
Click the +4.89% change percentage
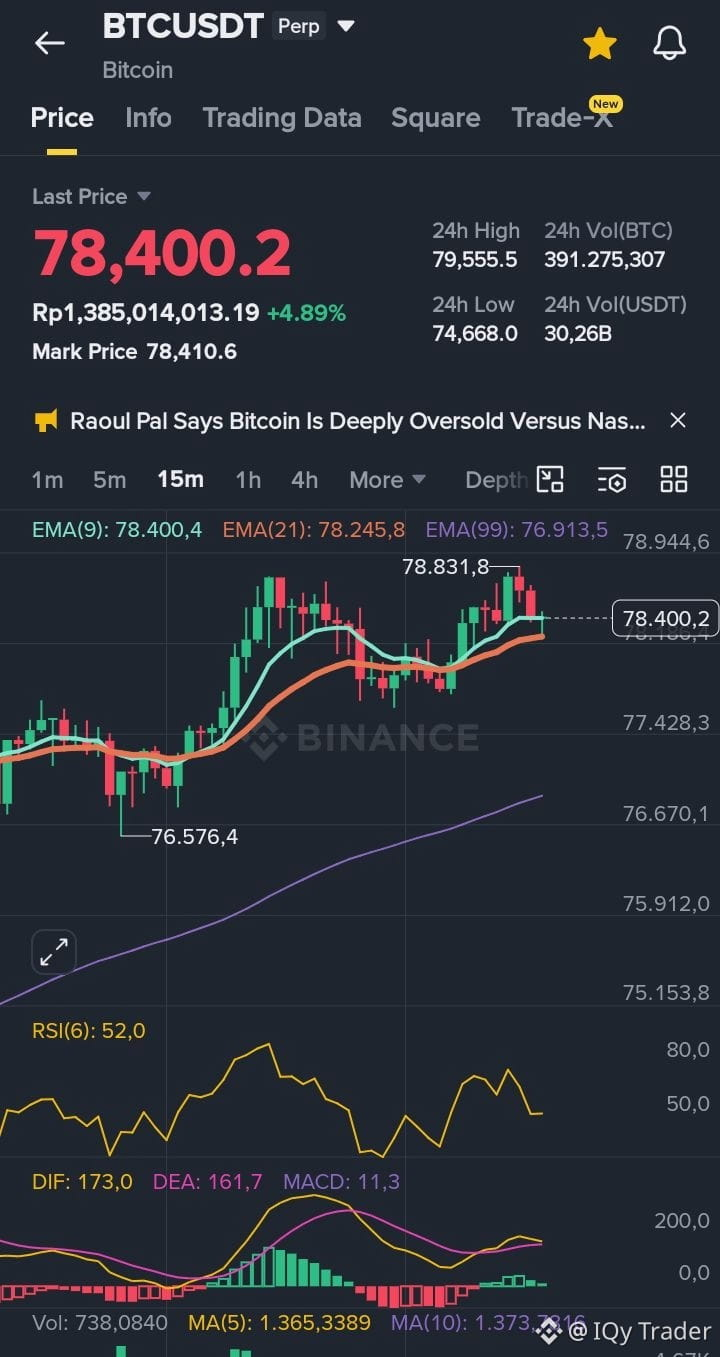(306, 313)
